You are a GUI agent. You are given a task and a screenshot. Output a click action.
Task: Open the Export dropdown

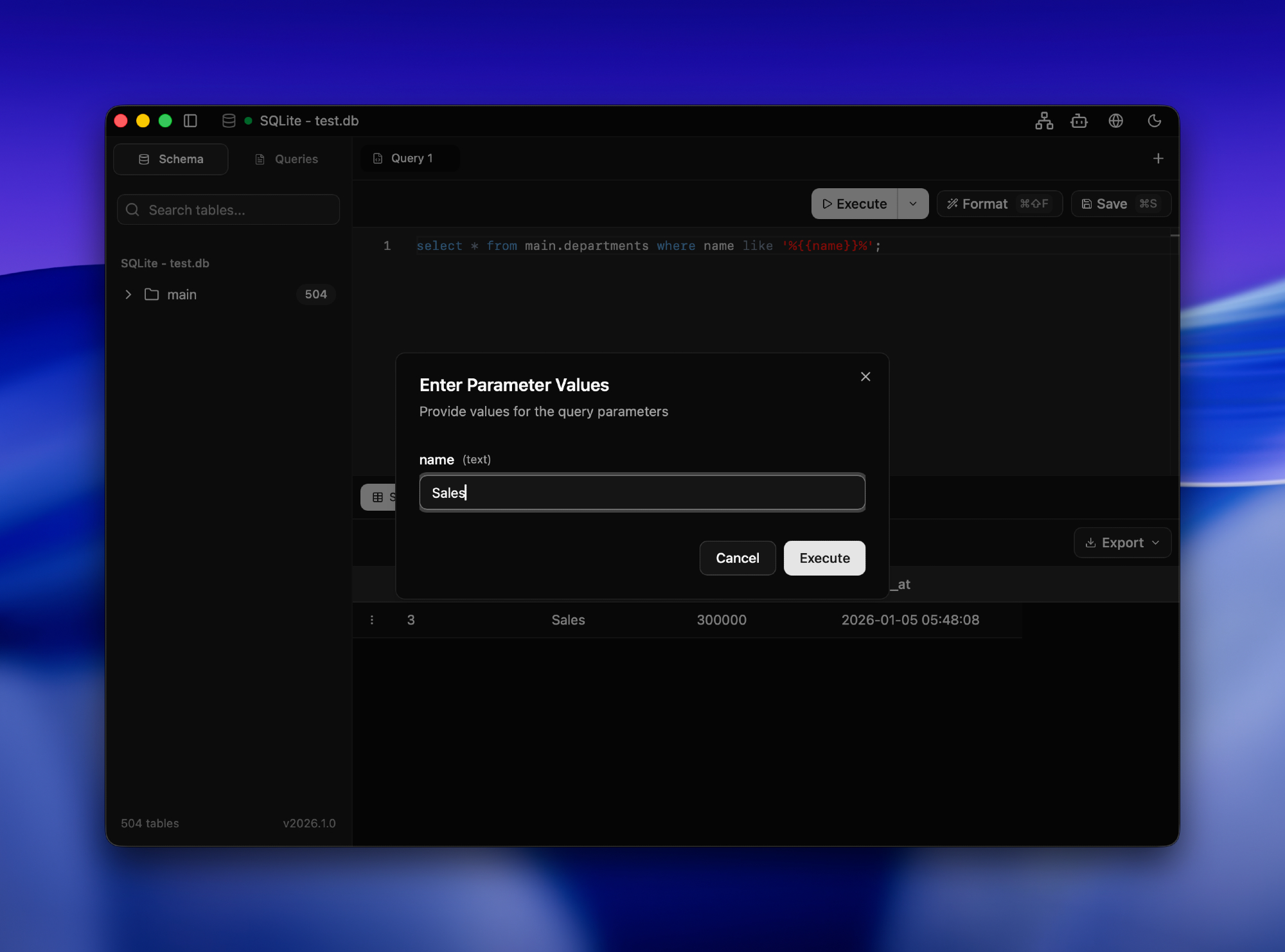(x=1122, y=543)
